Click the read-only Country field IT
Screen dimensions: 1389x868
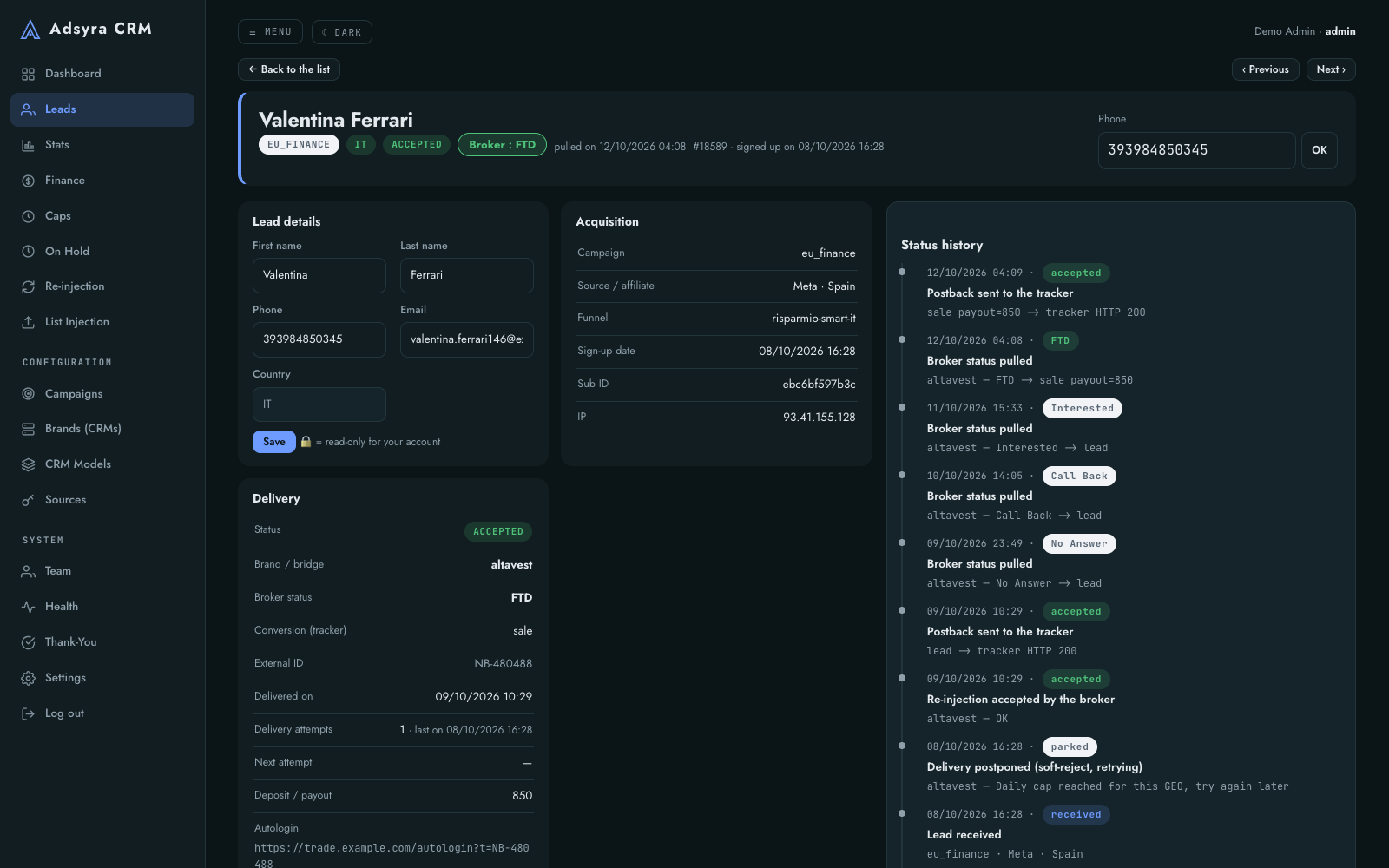319,404
